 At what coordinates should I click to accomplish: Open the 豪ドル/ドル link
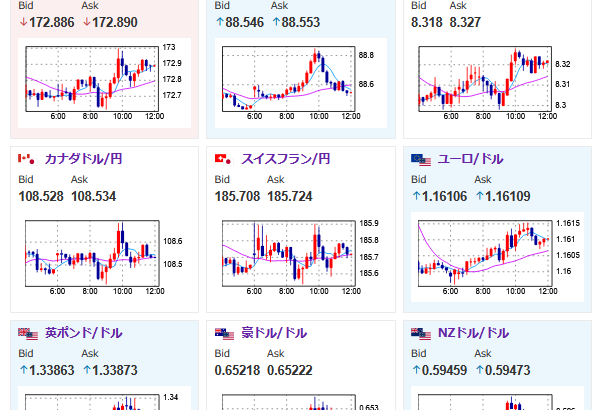274,333
